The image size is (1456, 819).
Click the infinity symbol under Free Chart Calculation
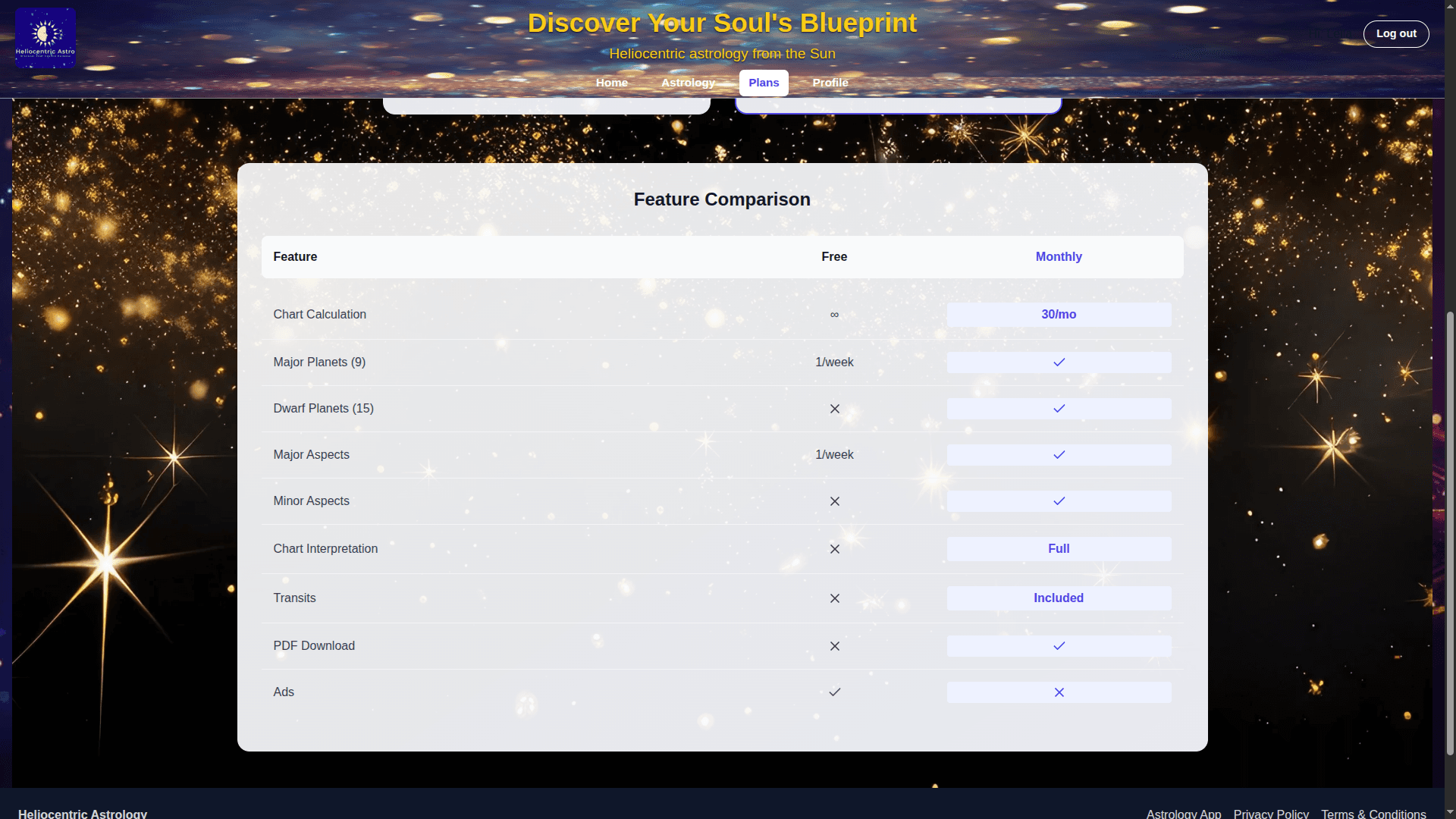pos(834,315)
